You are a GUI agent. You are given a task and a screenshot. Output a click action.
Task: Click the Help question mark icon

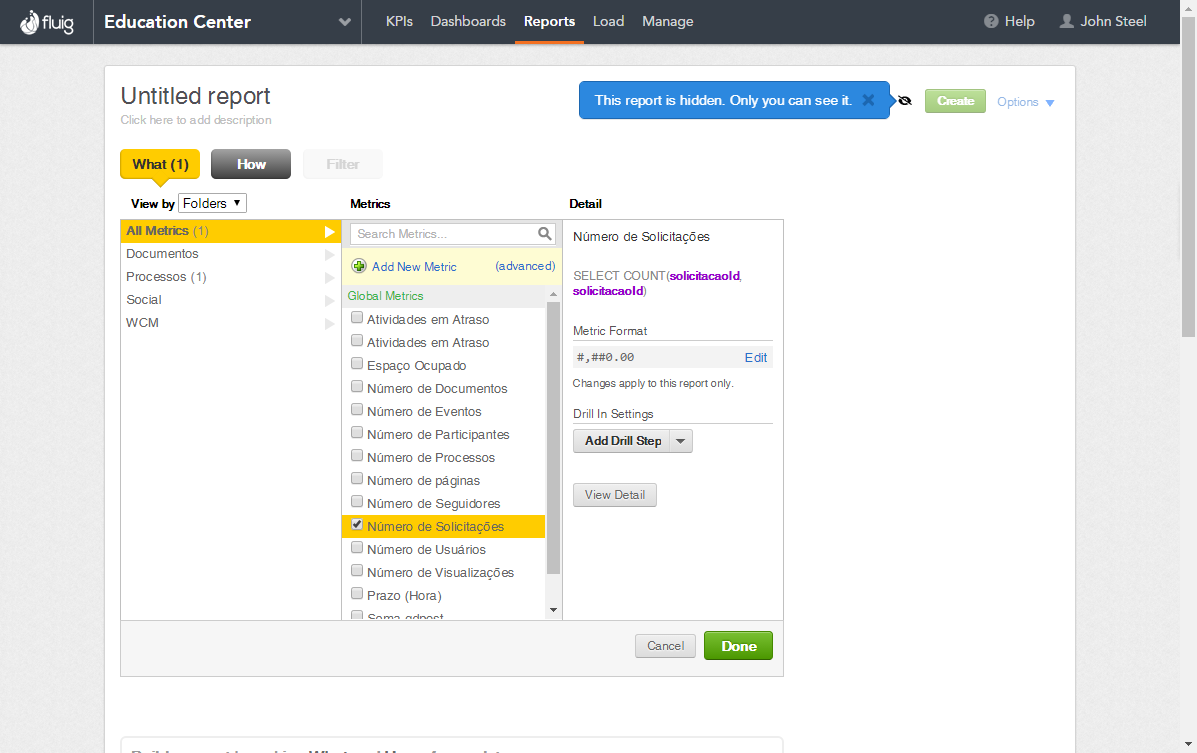pos(991,21)
